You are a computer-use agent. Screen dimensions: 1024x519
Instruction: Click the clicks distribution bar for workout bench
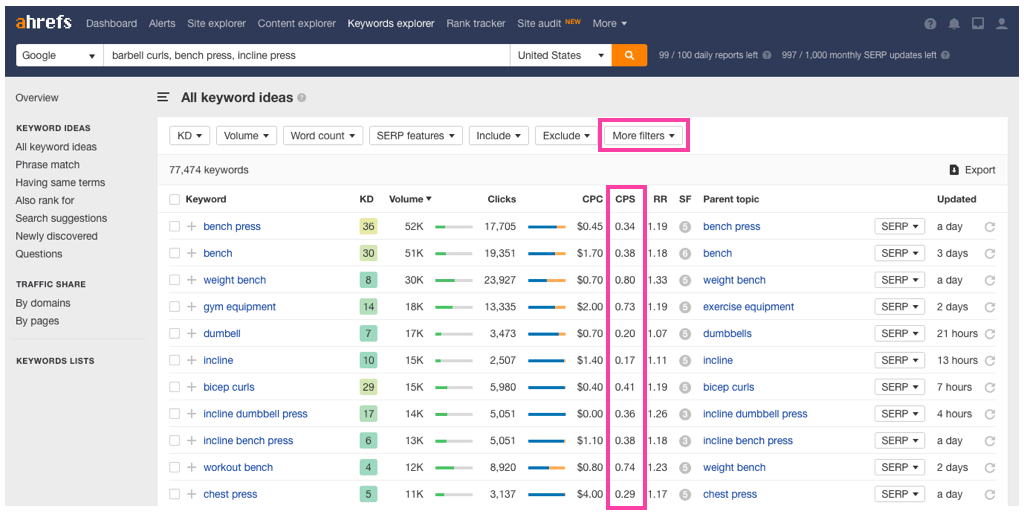tap(547, 467)
